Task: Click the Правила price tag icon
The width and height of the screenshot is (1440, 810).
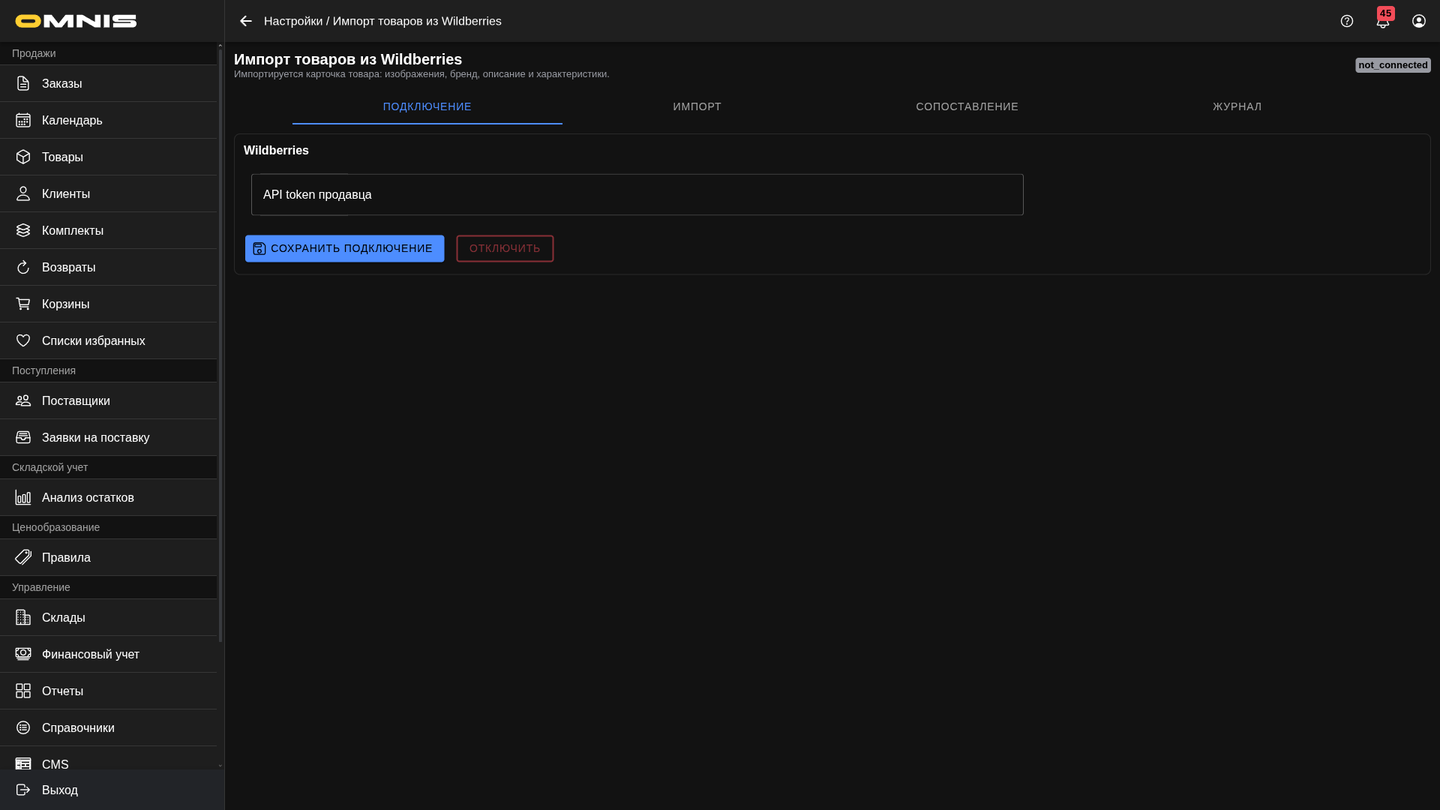Action: [23, 558]
